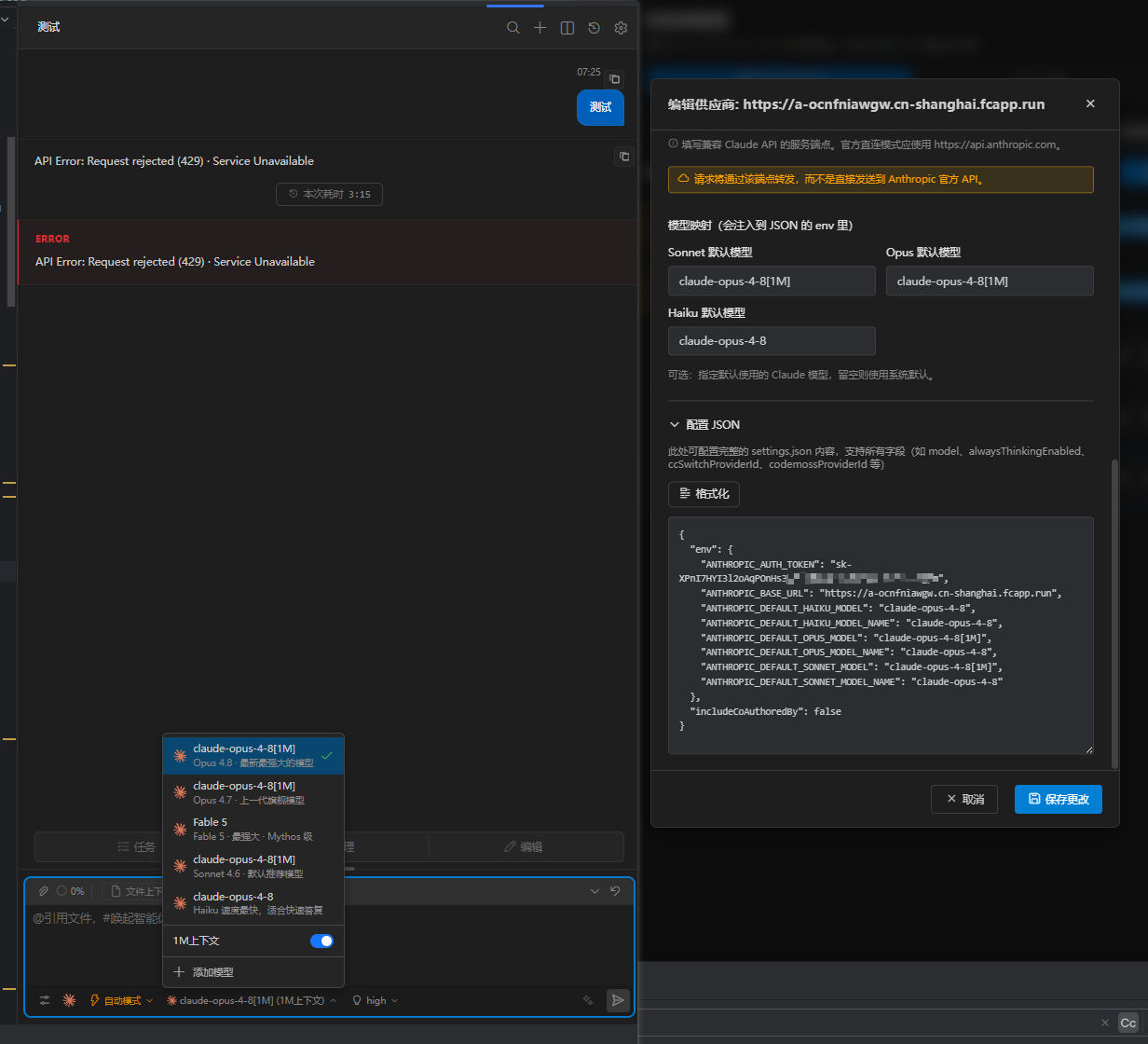Open chat history clock icon
The height and width of the screenshot is (1044, 1148).
pyautogui.click(x=594, y=28)
